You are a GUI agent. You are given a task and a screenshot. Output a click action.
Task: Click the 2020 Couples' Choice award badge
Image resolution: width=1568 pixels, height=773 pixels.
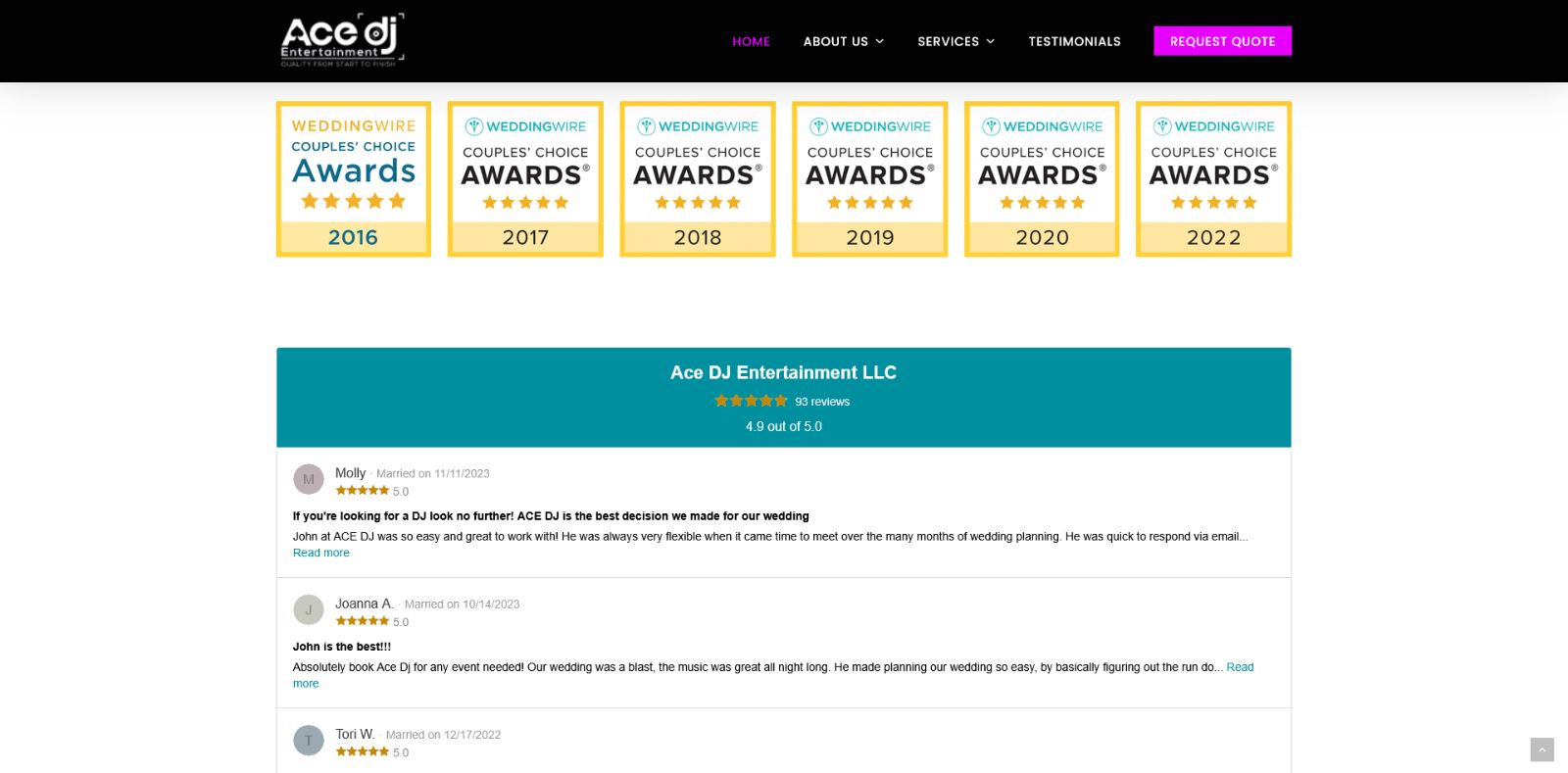tap(1042, 179)
